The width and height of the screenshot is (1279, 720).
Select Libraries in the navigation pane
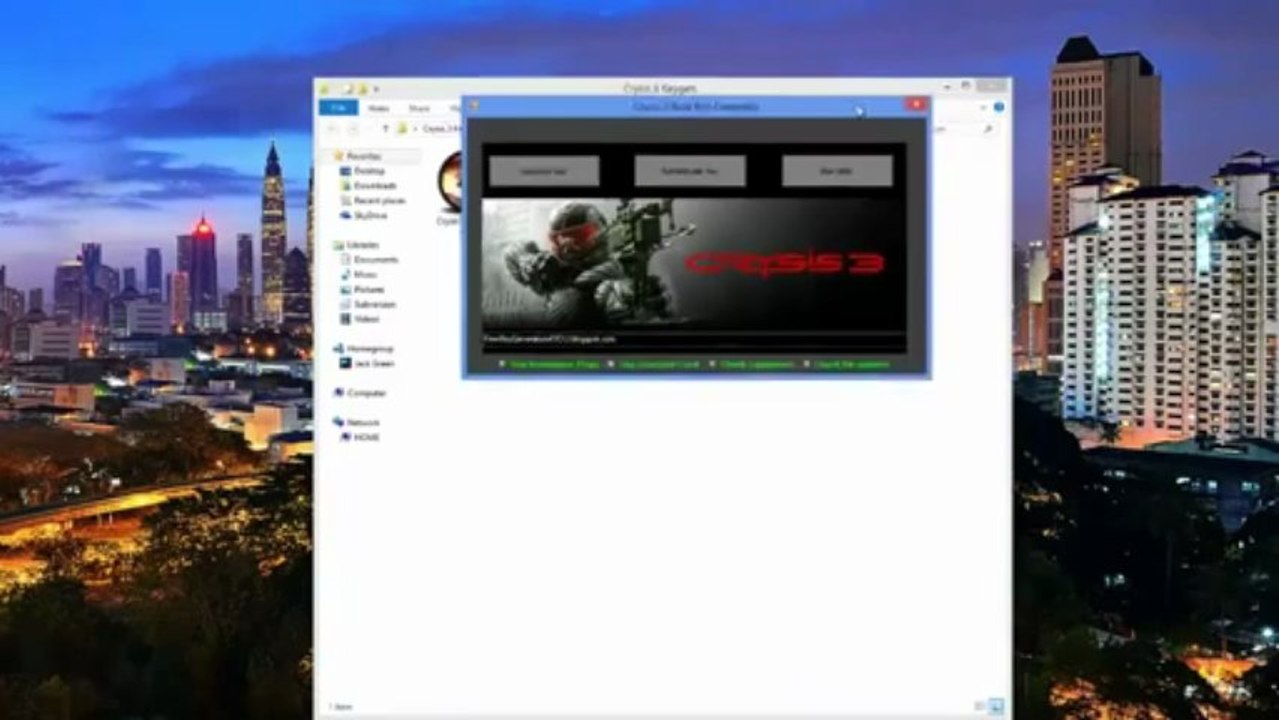point(363,245)
